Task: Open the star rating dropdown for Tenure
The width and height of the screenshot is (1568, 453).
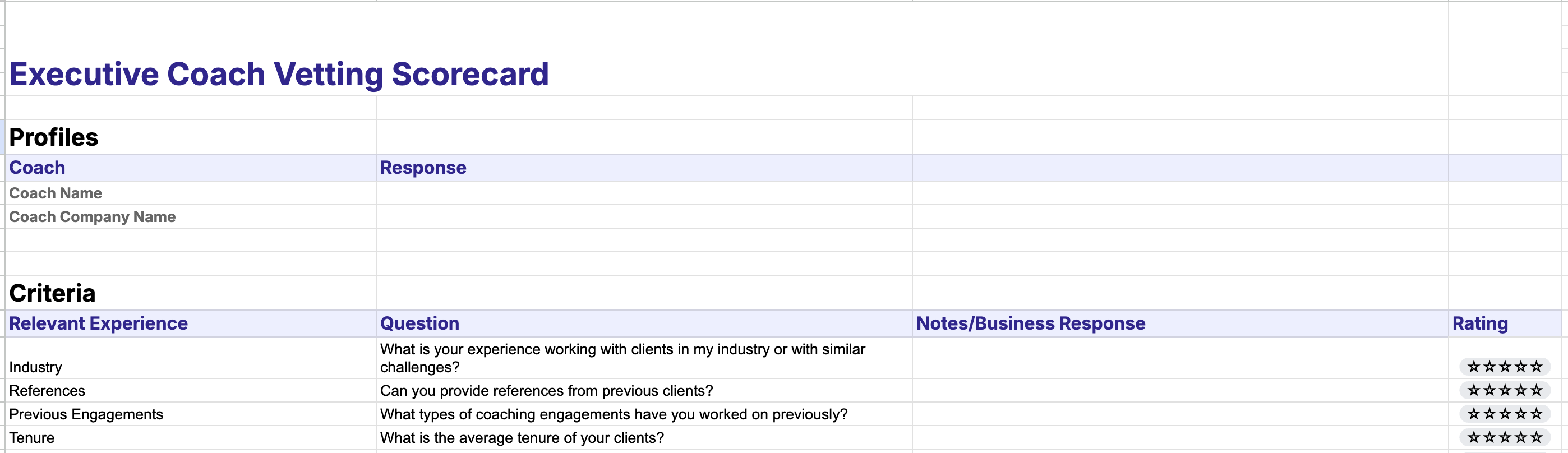Action: tap(1504, 437)
